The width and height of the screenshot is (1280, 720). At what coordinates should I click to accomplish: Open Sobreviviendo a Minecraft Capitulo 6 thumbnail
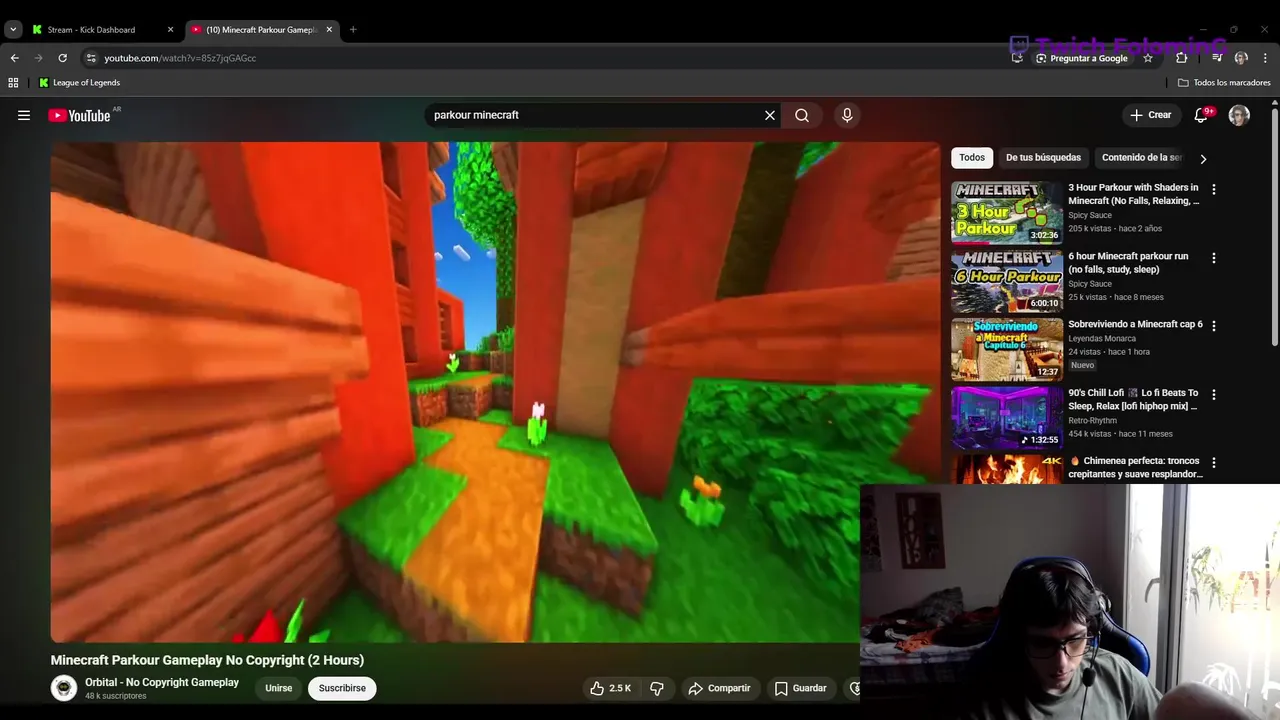(1007, 350)
